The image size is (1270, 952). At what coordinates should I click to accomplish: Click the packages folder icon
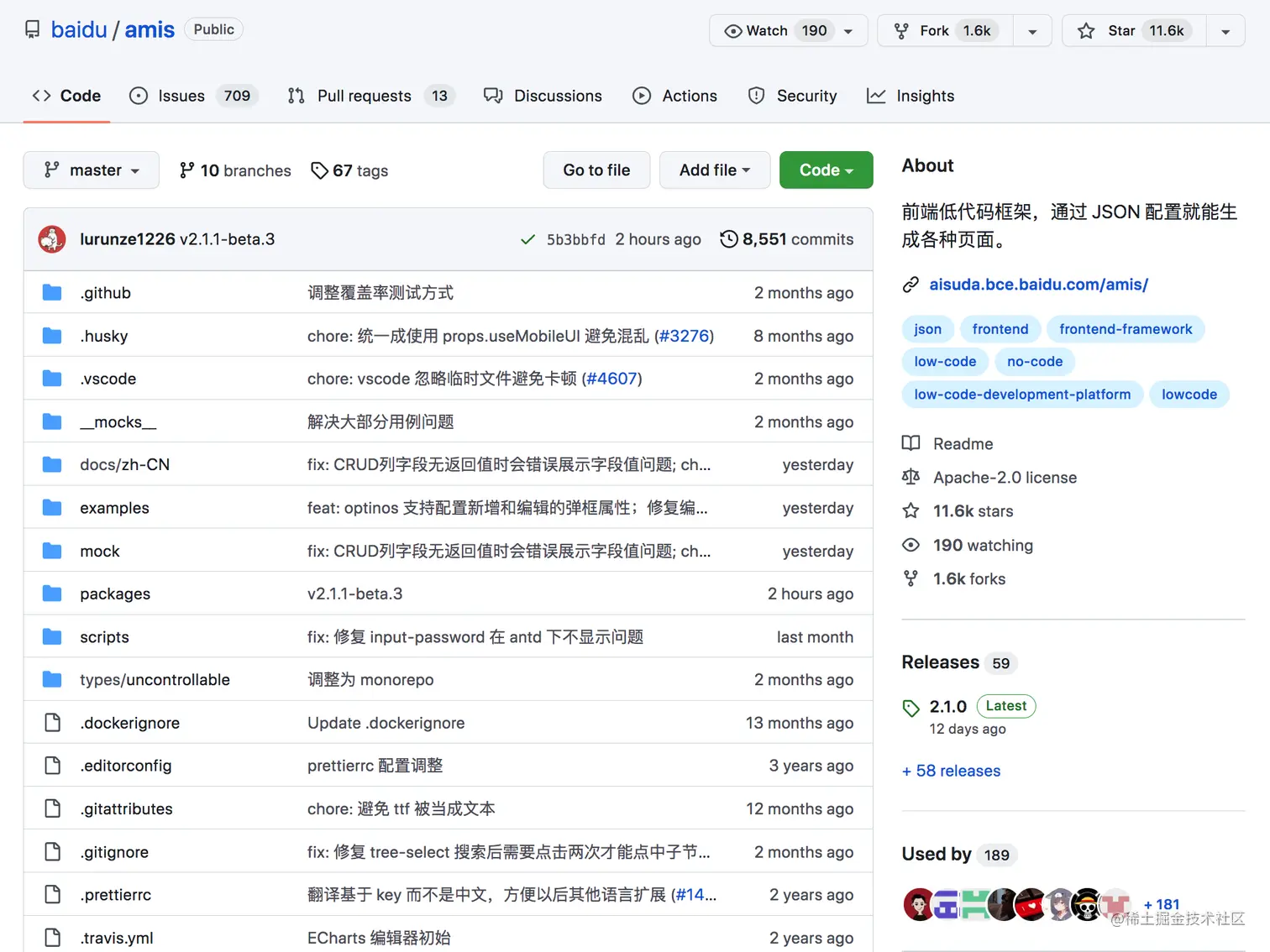point(52,594)
